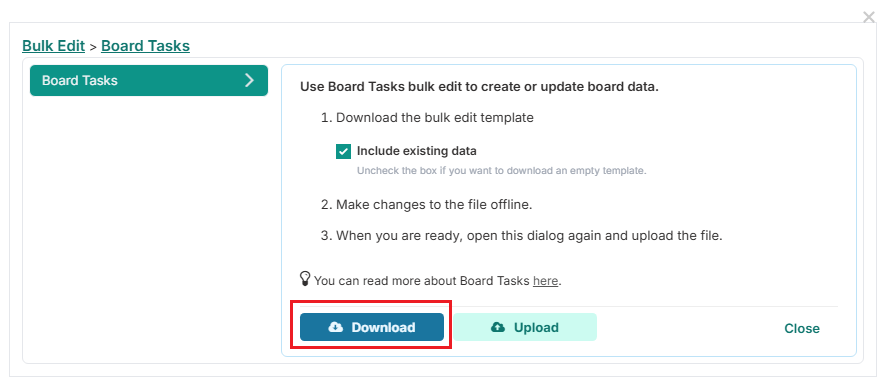Click the 'Make changes to the file offline' step
Image resolution: width=890 pixels, height=381 pixels.
pyautogui.click(x=427, y=204)
